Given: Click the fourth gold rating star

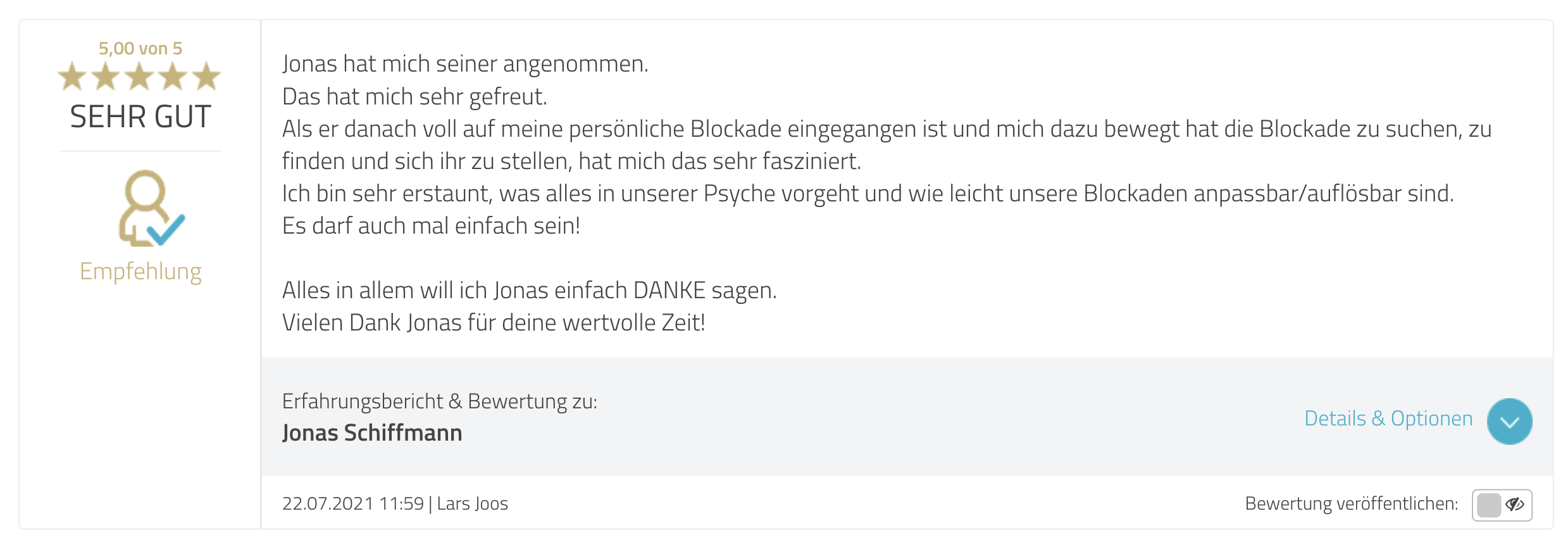Looking at the screenshot, I should [173, 77].
